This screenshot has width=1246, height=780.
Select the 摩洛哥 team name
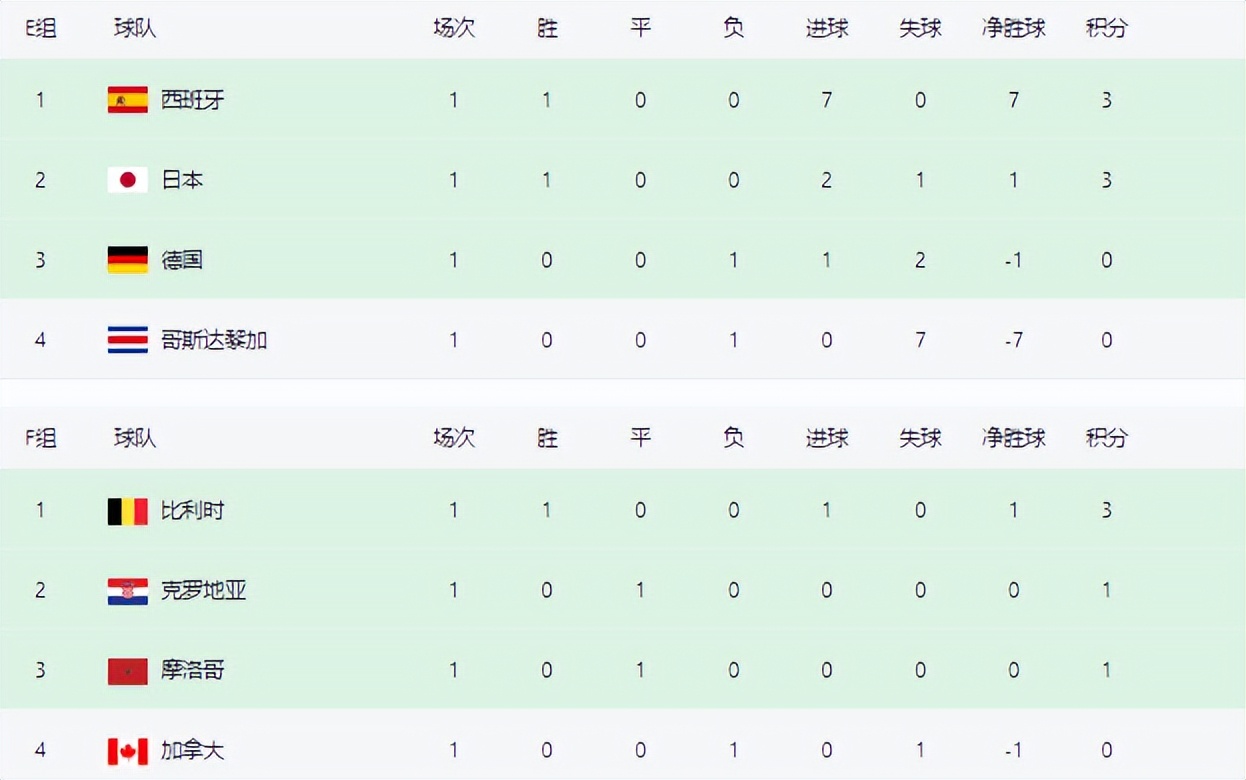pyautogui.click(x=192, y=671)
